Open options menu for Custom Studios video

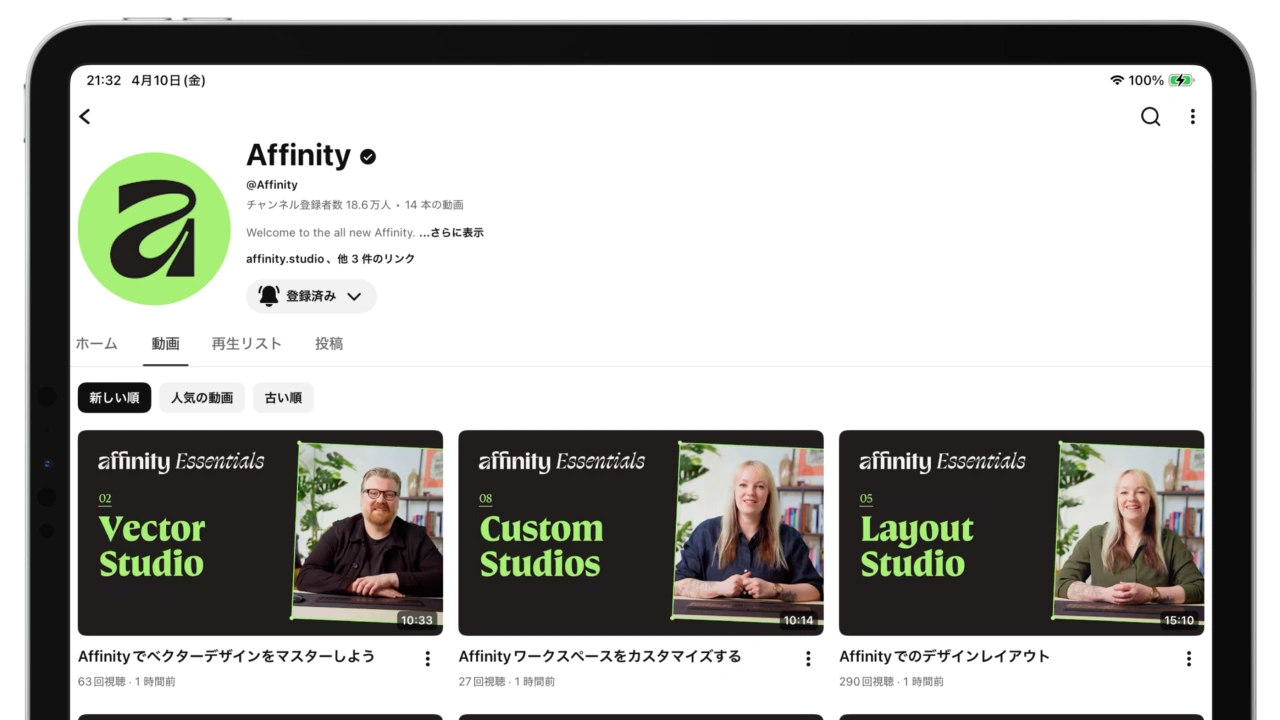pos(808,658)
